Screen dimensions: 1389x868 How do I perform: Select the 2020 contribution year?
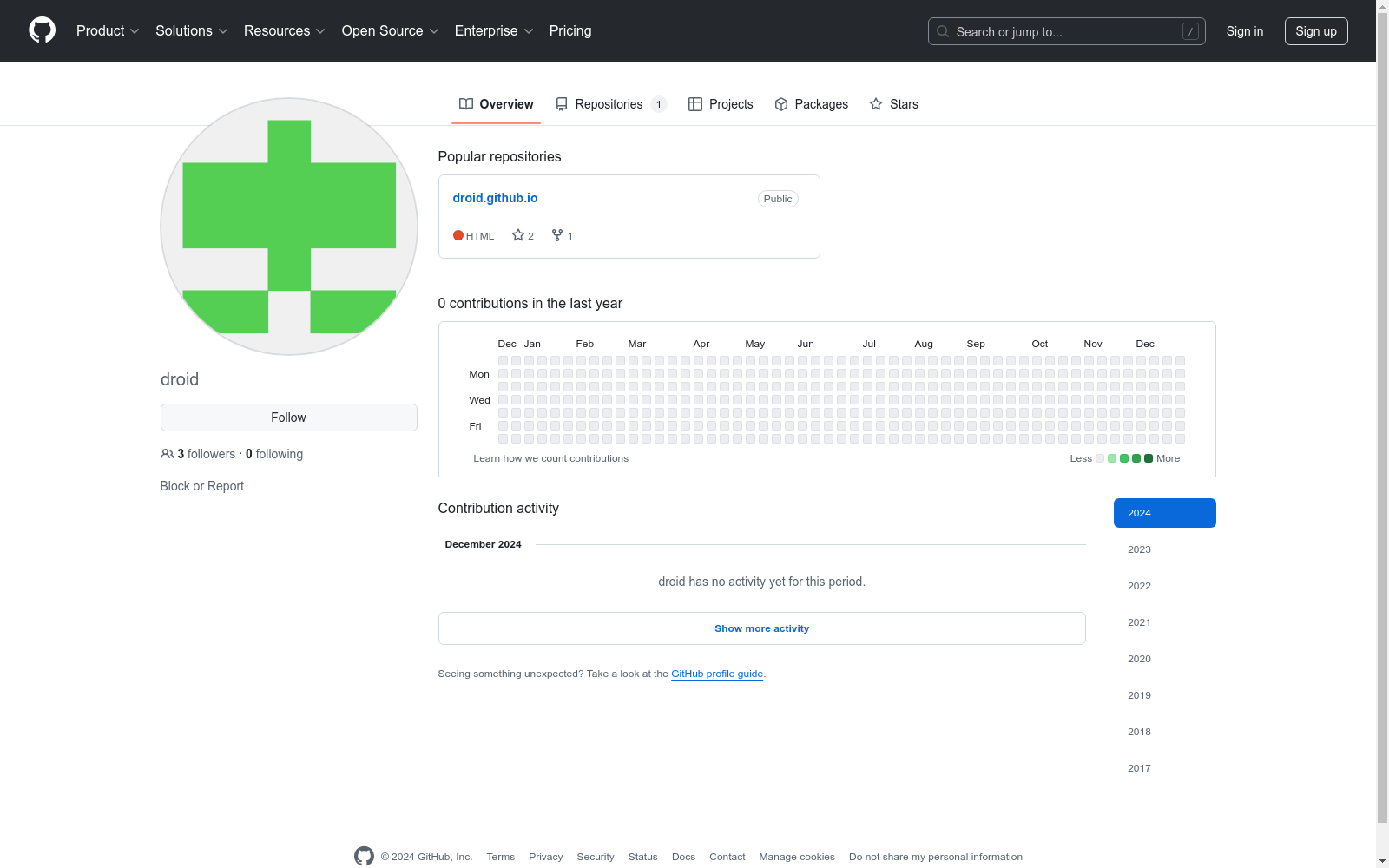[1165, 659]
